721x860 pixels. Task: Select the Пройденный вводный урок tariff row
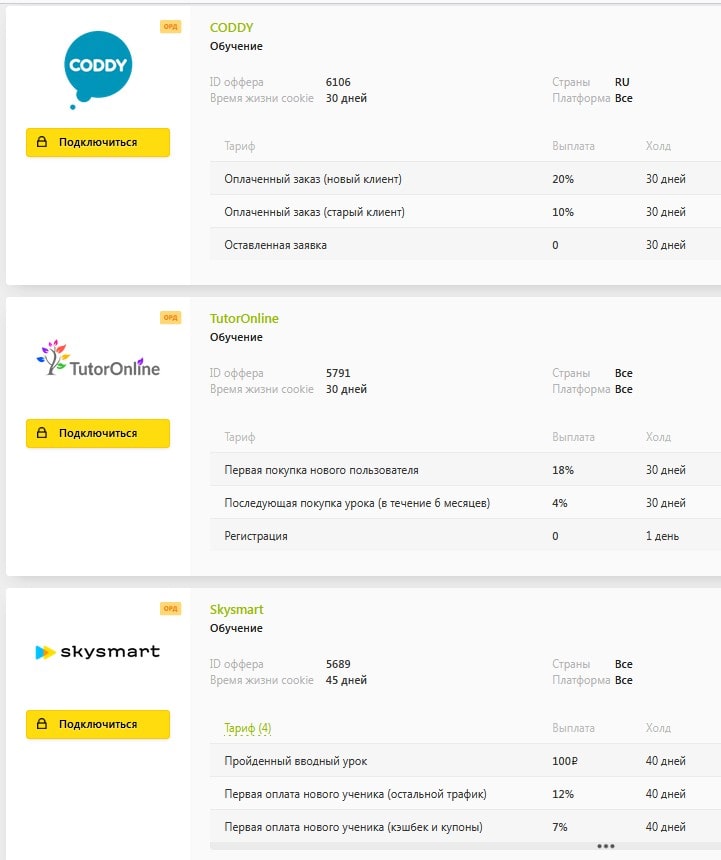pos(465,761)
